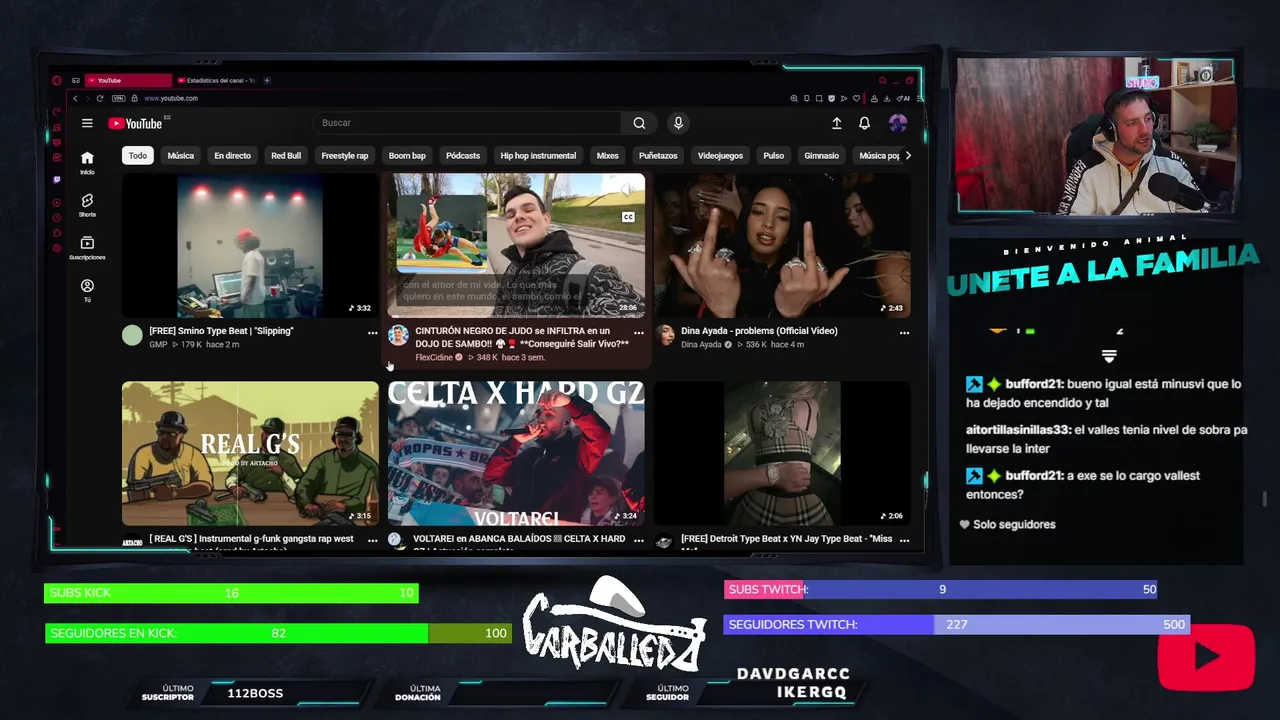The image size is (1280, 720).
Task: Open the Smino Type Beat thumbnail
Action: (250, 245)
